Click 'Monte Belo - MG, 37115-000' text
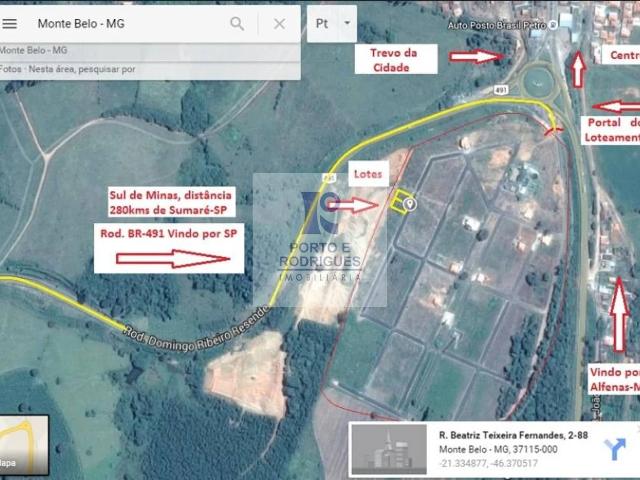This screenshot has height=480, width=640. (x=498, y=449)
